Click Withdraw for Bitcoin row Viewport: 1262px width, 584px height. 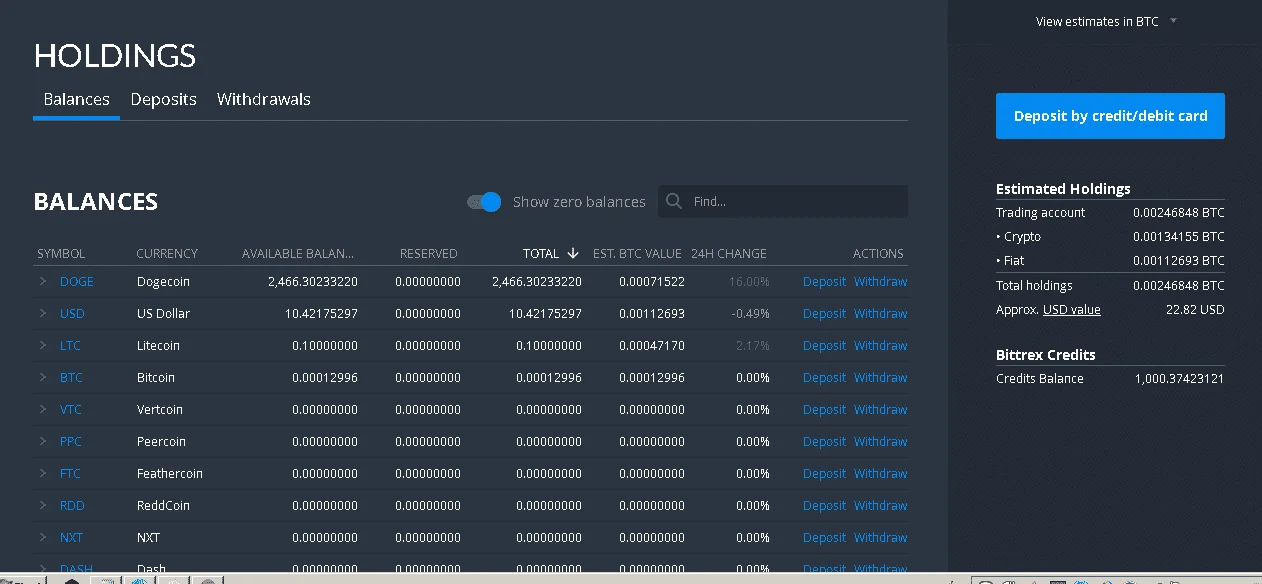881,377
